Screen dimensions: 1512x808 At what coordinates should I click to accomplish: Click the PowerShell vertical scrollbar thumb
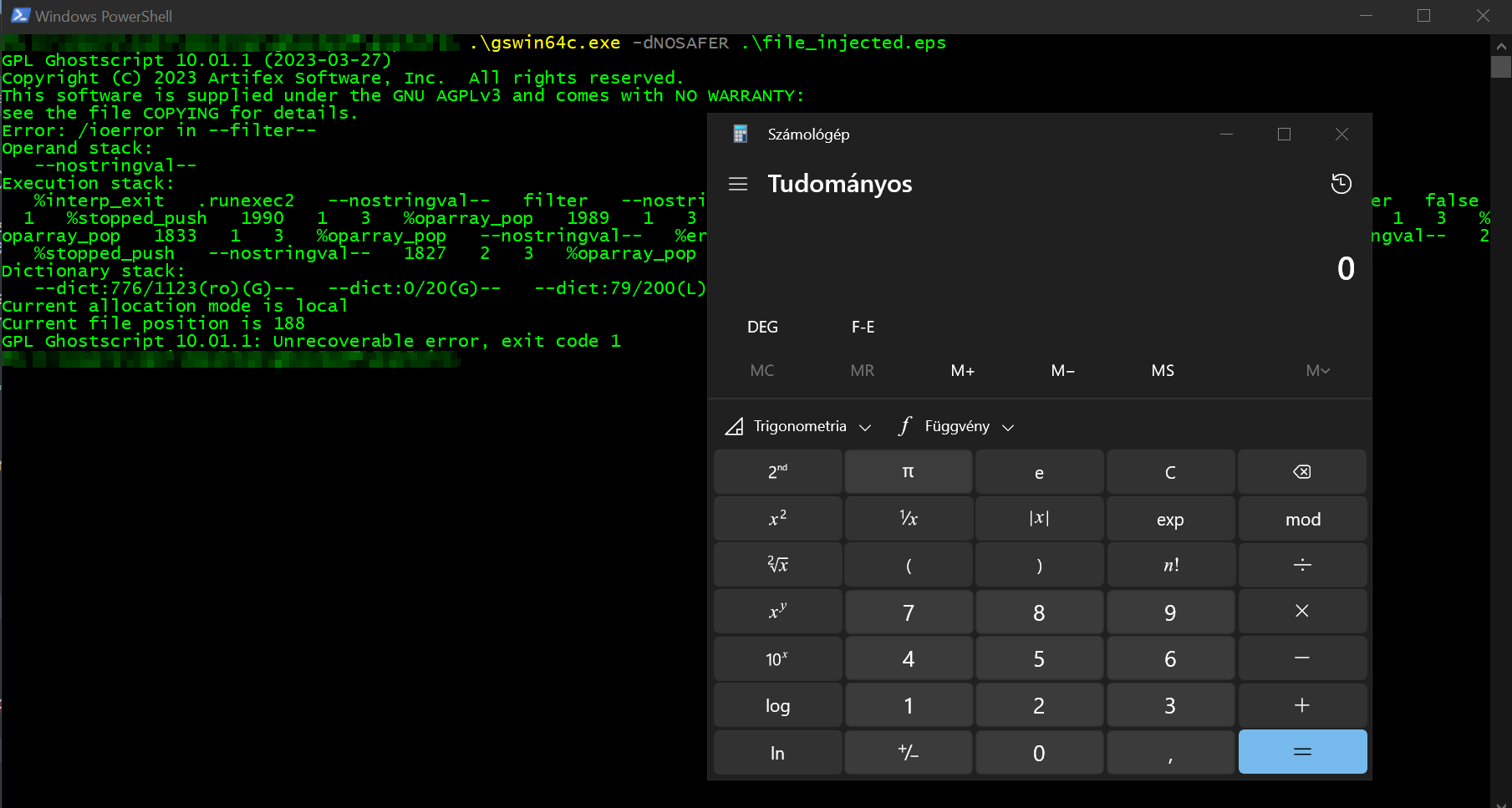pos(1501,67)
